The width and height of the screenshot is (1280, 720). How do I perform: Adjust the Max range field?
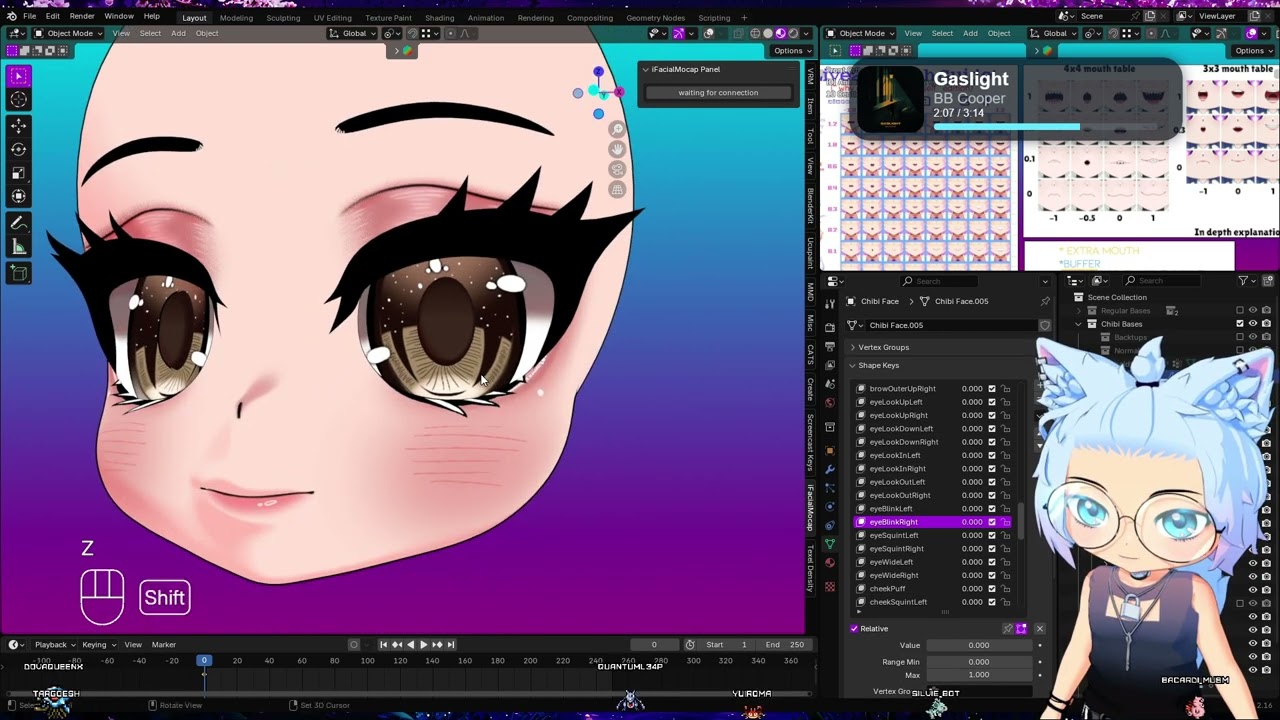coord(979,675)
